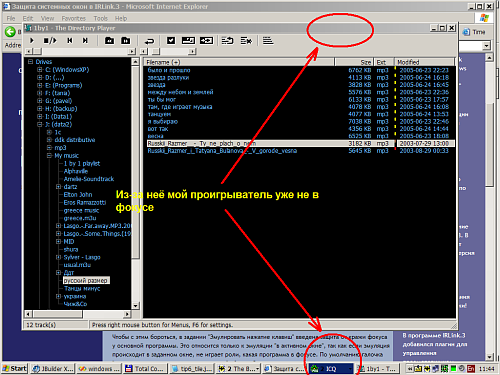Open Tools menu in Internet Explorer

(100, 18)
